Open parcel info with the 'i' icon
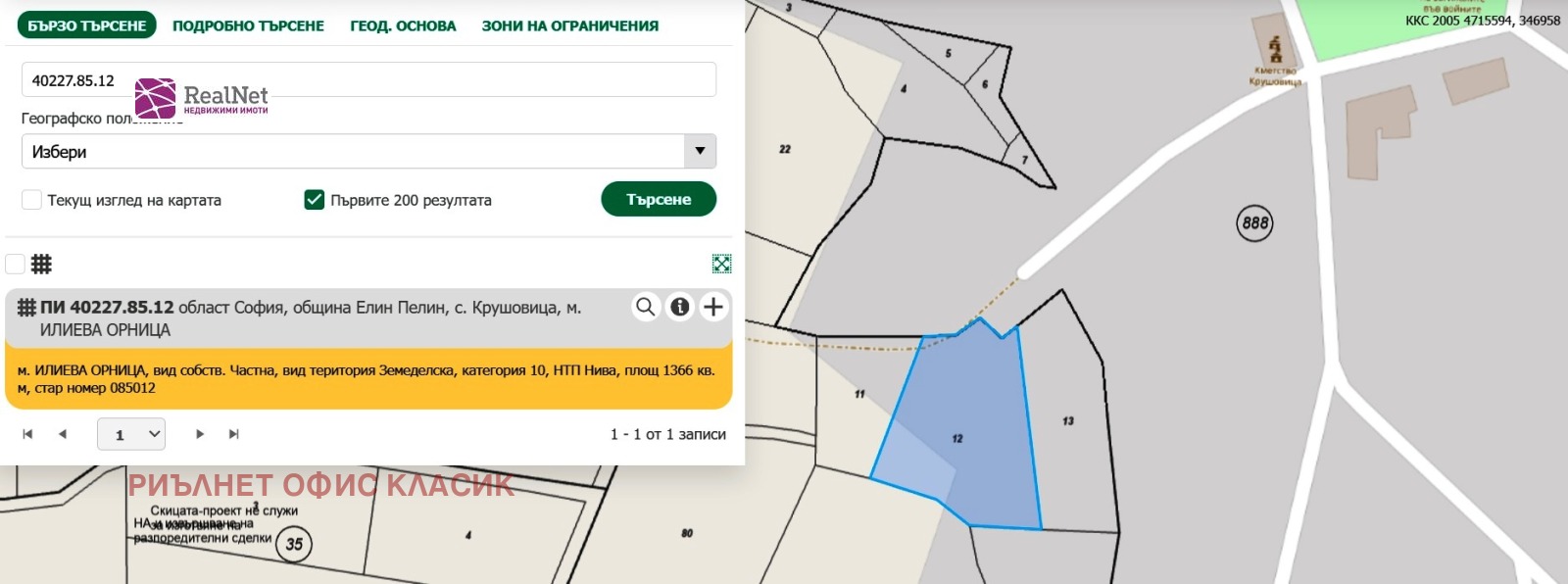Viewport: 1568px width, 584px height. (679, 307)
